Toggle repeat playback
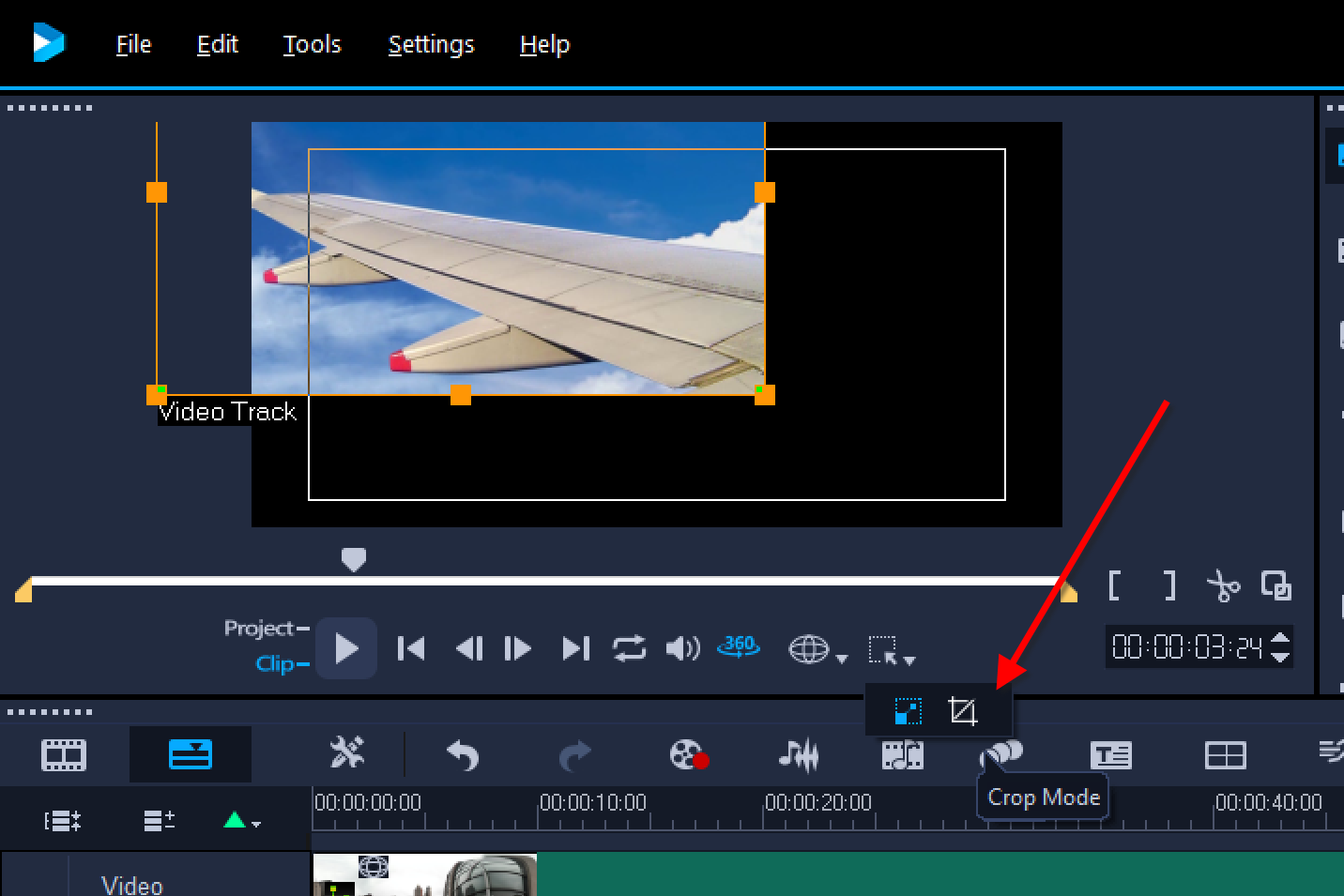This screenshot has width=1344, height=896. 629,648
